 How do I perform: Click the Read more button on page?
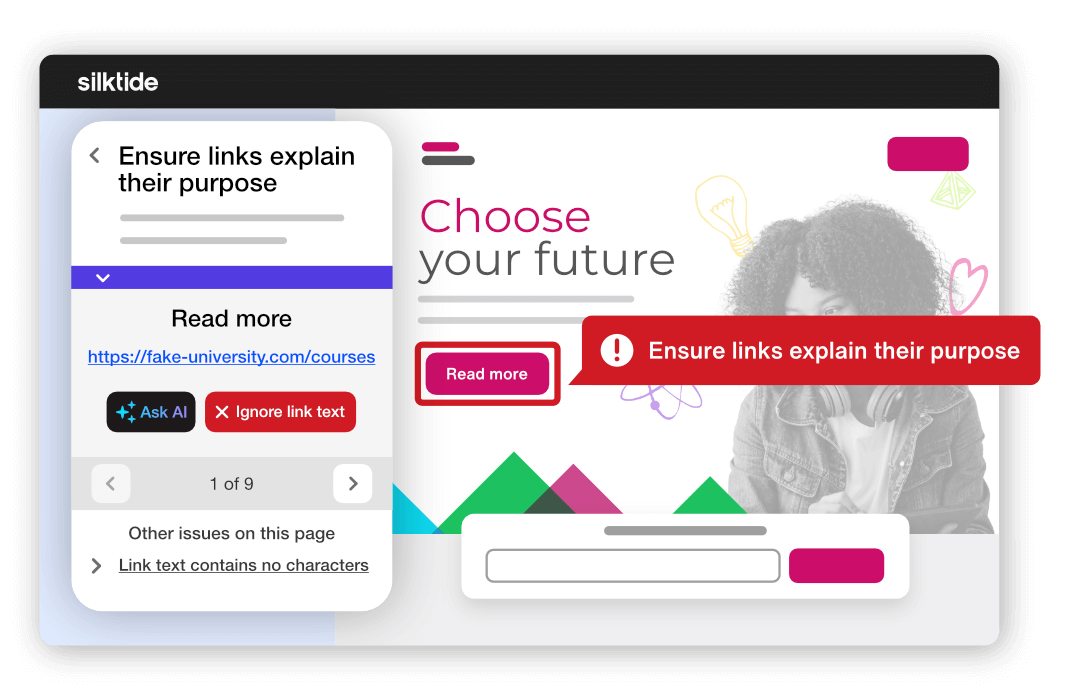(487, 374)
